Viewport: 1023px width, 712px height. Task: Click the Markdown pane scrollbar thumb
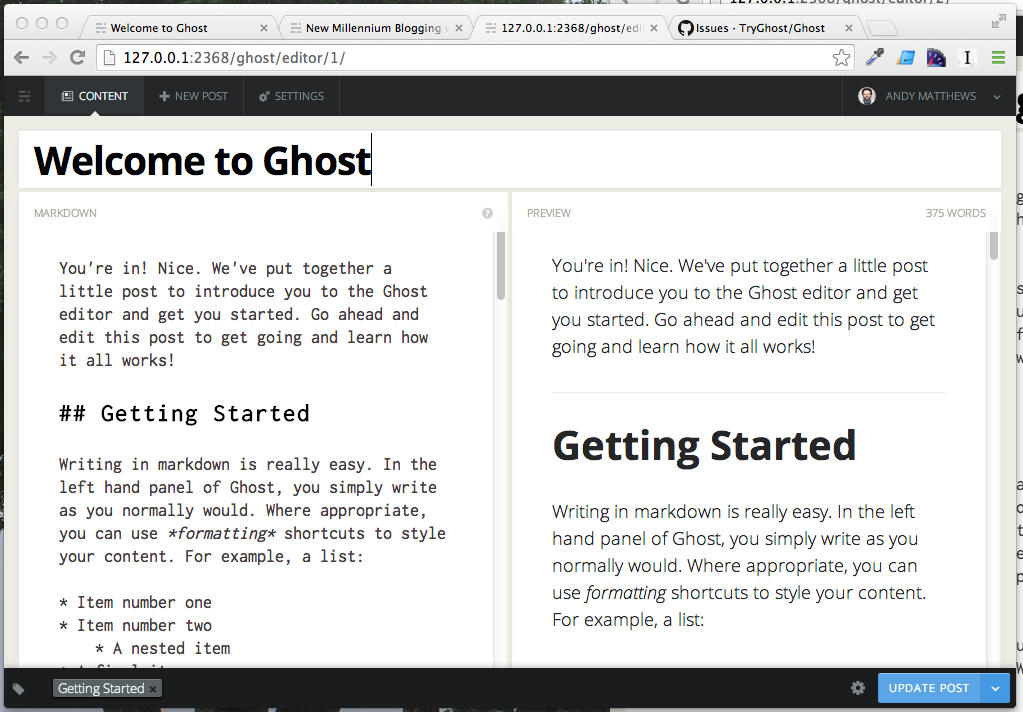(x=501, y=266)
